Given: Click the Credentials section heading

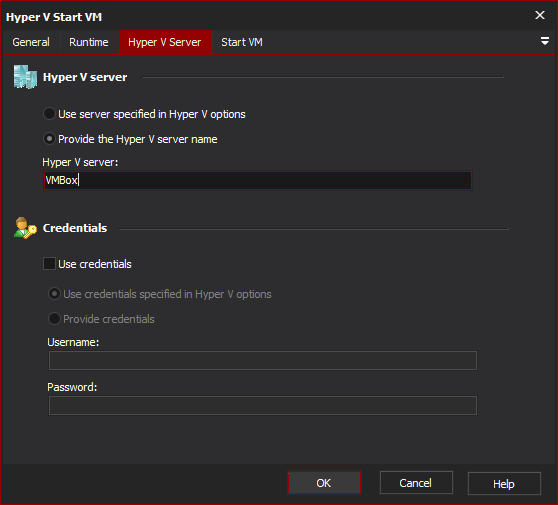Looking at the screenshot, I should click(x=75, y=228).
